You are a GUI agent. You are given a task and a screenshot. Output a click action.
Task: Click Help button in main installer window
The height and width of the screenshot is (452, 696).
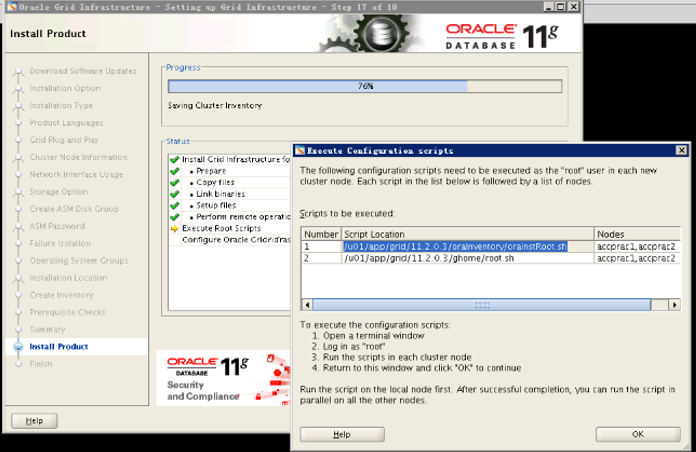tap(34, 421)
